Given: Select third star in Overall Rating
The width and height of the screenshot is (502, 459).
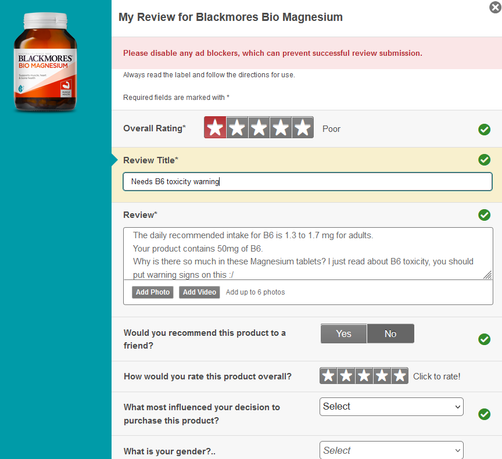Looking at the screenshot, I should [x=259, y=127].
